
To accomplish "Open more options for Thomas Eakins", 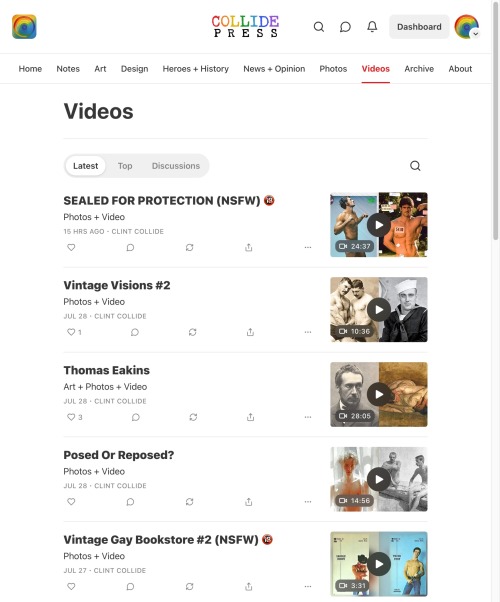I will click(x=308, y=417).
